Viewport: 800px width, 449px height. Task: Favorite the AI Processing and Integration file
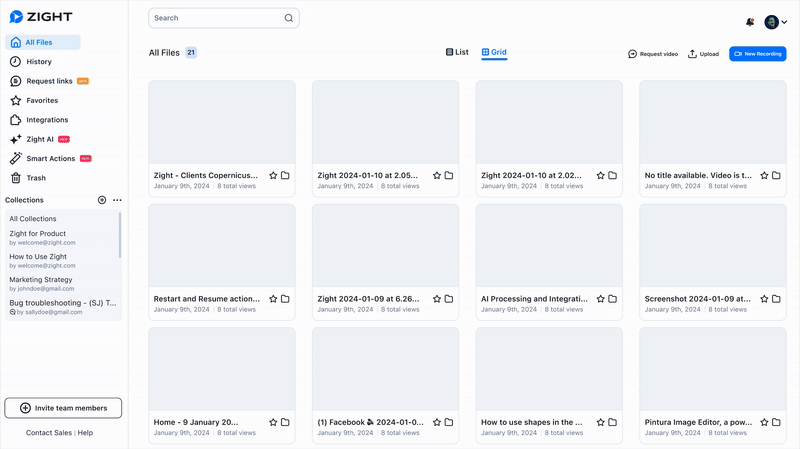coord(600,299)
